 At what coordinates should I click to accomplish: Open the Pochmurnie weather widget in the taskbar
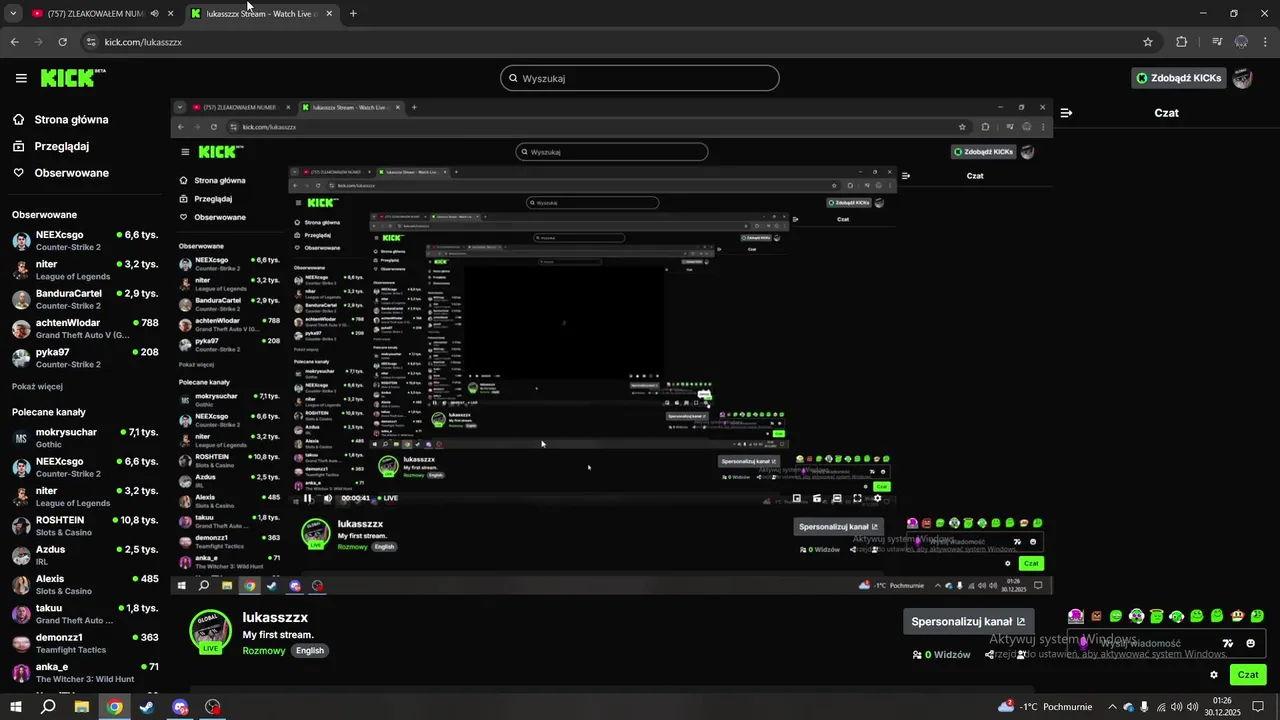click(1045, 707)
